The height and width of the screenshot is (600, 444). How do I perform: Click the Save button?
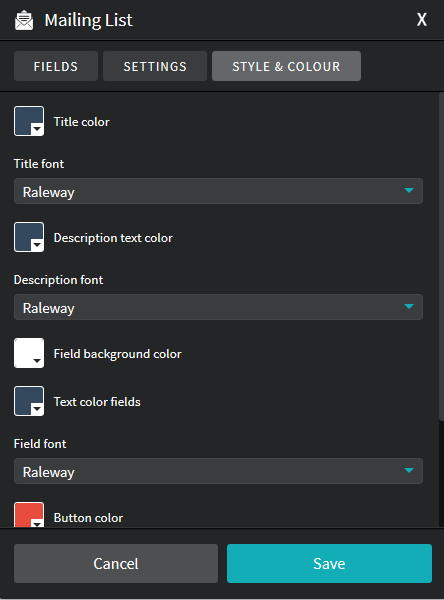point(329,564)
